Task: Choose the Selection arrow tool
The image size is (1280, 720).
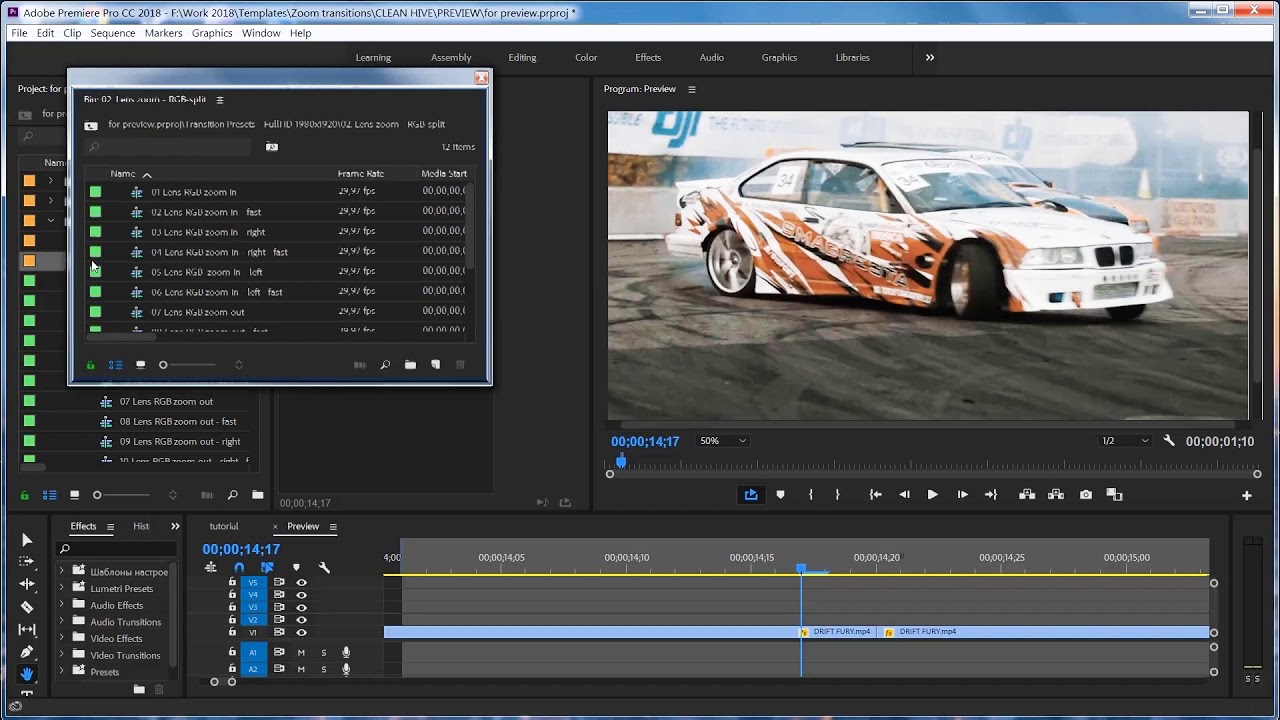Action: coord(27,540)
